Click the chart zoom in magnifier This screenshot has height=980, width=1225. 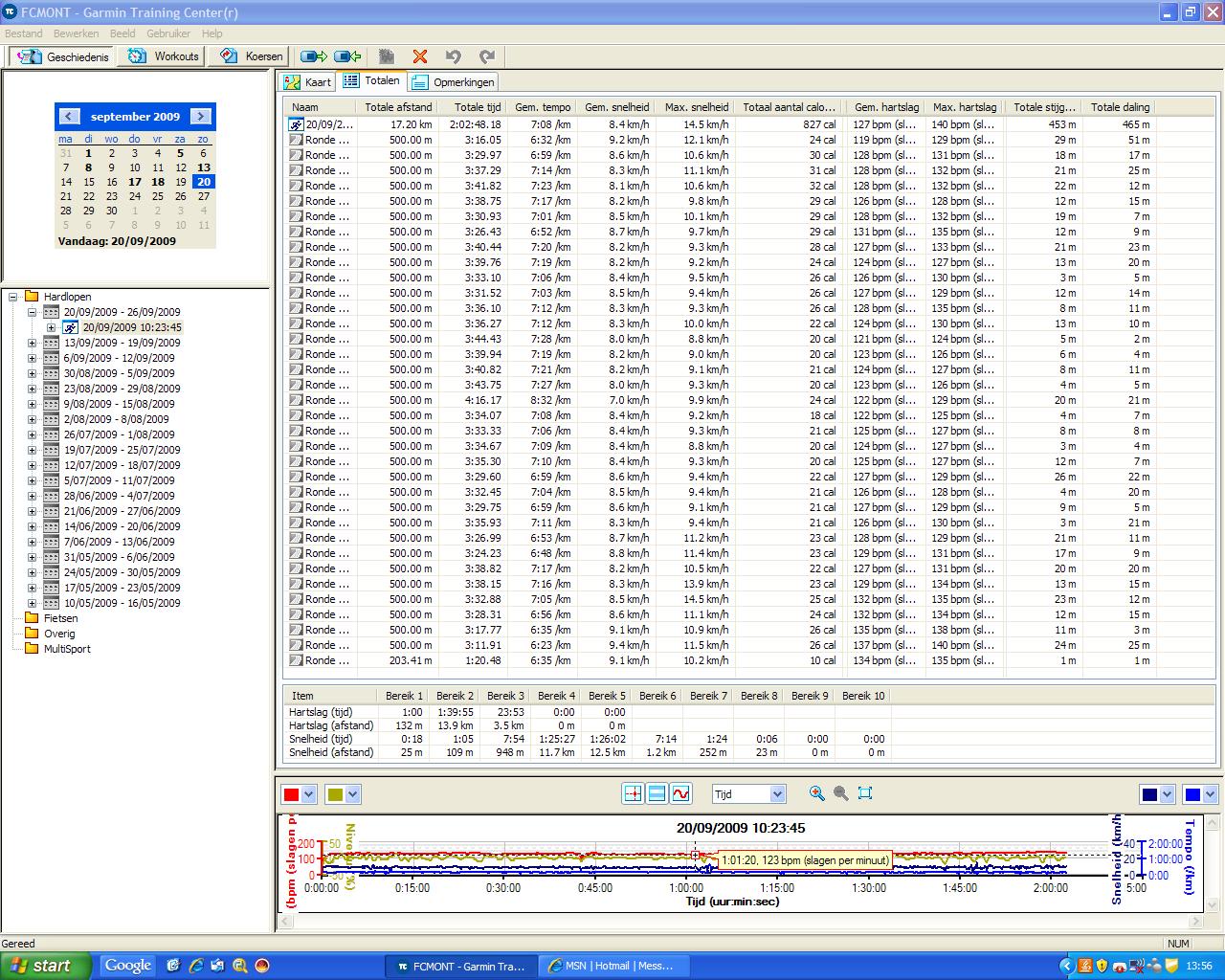[816, 793]
